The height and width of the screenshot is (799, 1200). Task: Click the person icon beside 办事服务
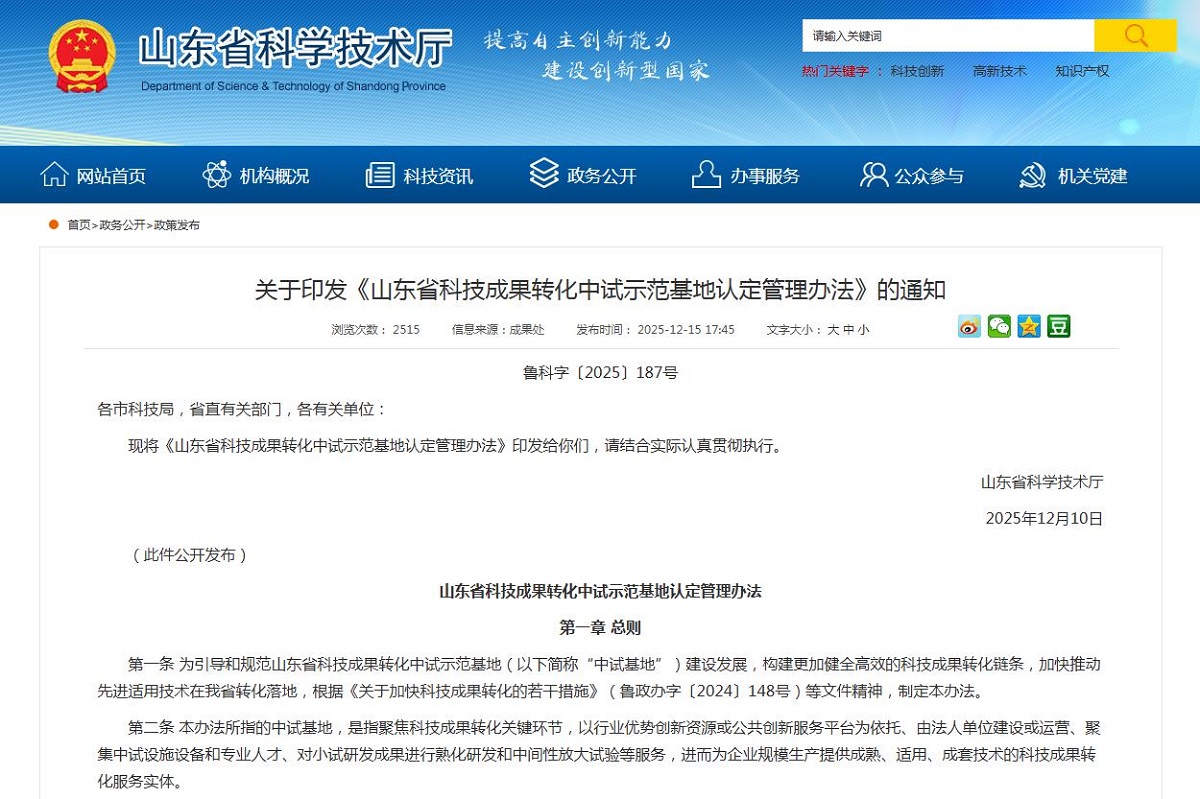point(705,174)
